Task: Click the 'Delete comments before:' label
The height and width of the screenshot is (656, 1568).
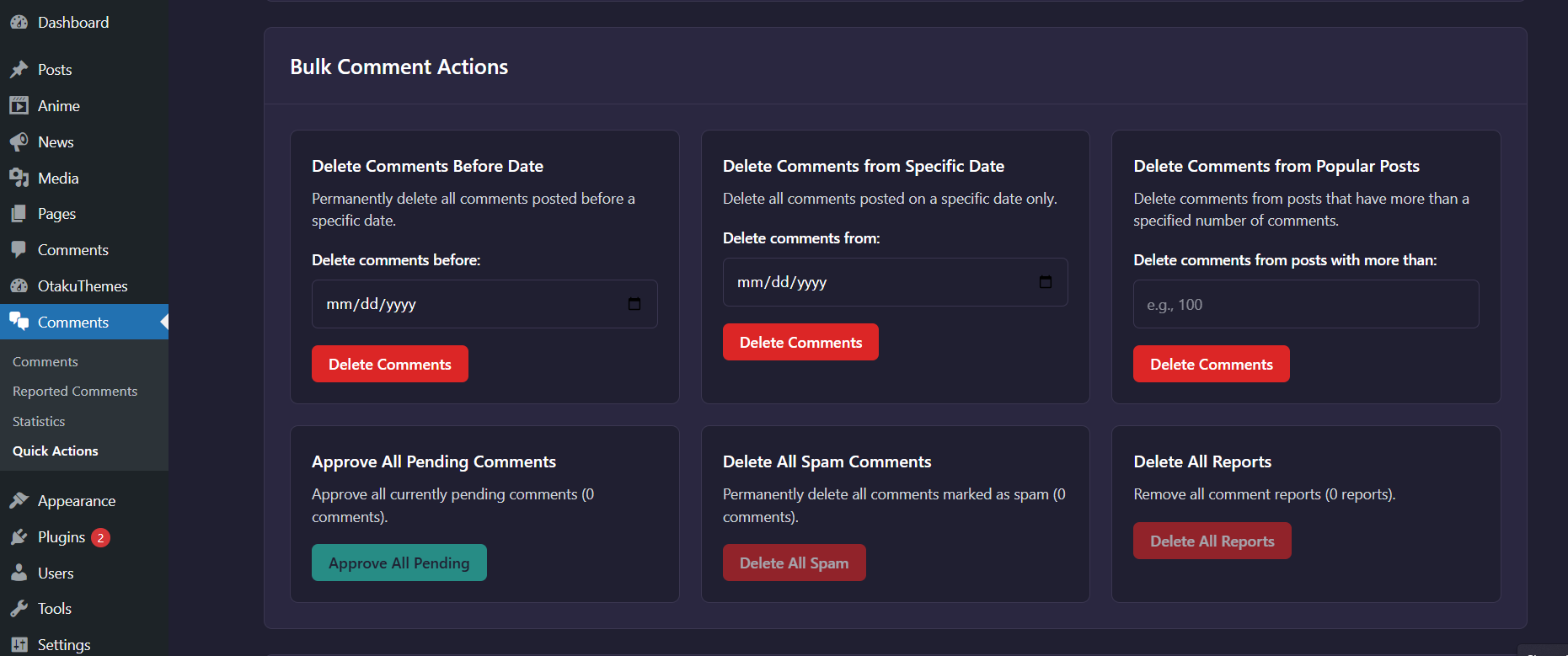Action: [x=396, y=260]
